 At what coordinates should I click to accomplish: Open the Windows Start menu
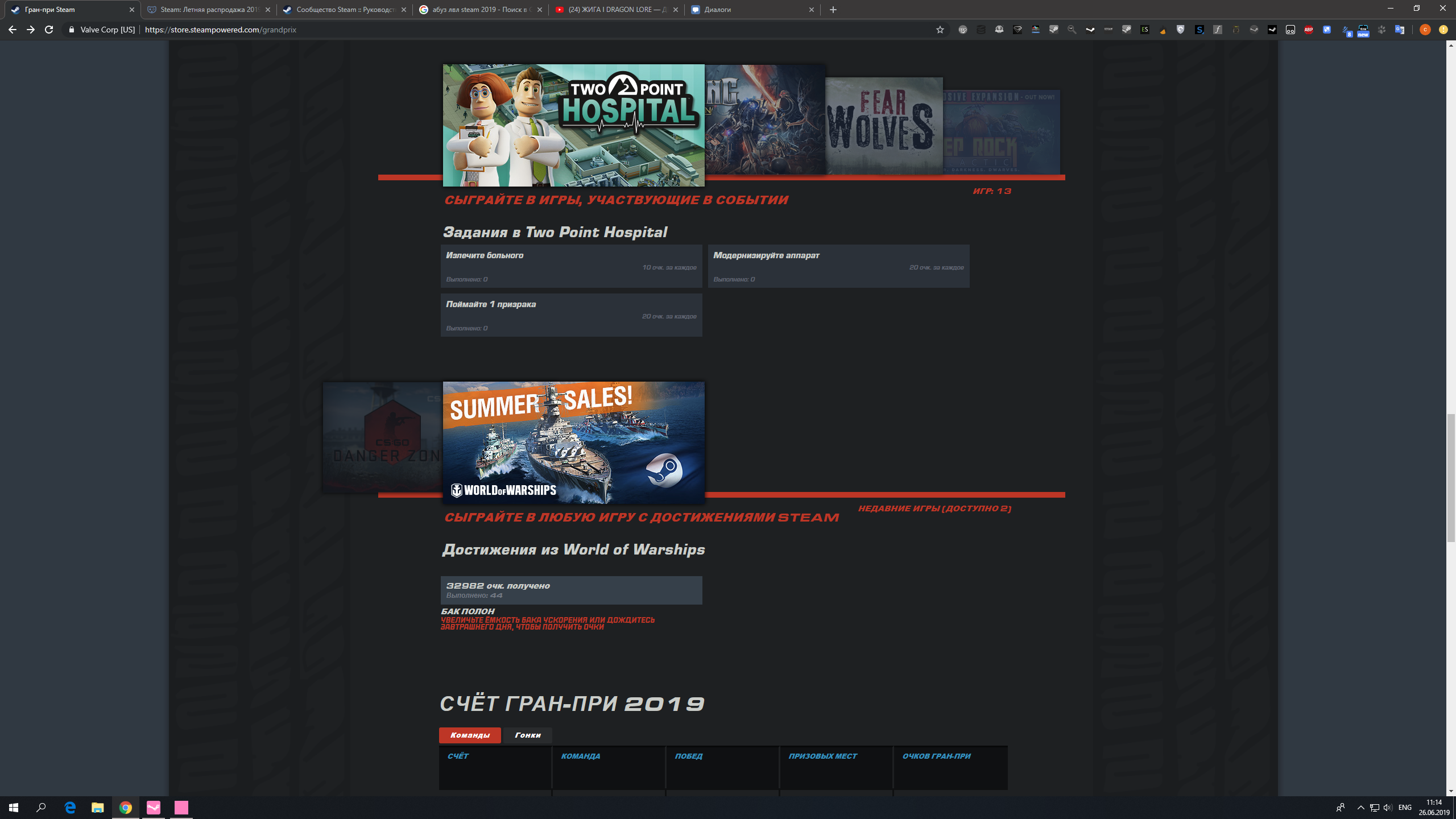(x=14, y=807)
